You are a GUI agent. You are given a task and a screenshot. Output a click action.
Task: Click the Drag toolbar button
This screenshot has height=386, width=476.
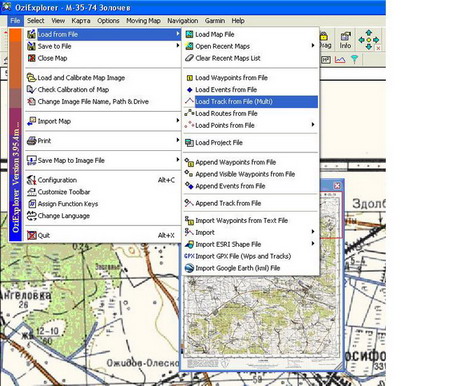[x=326, y=40]
